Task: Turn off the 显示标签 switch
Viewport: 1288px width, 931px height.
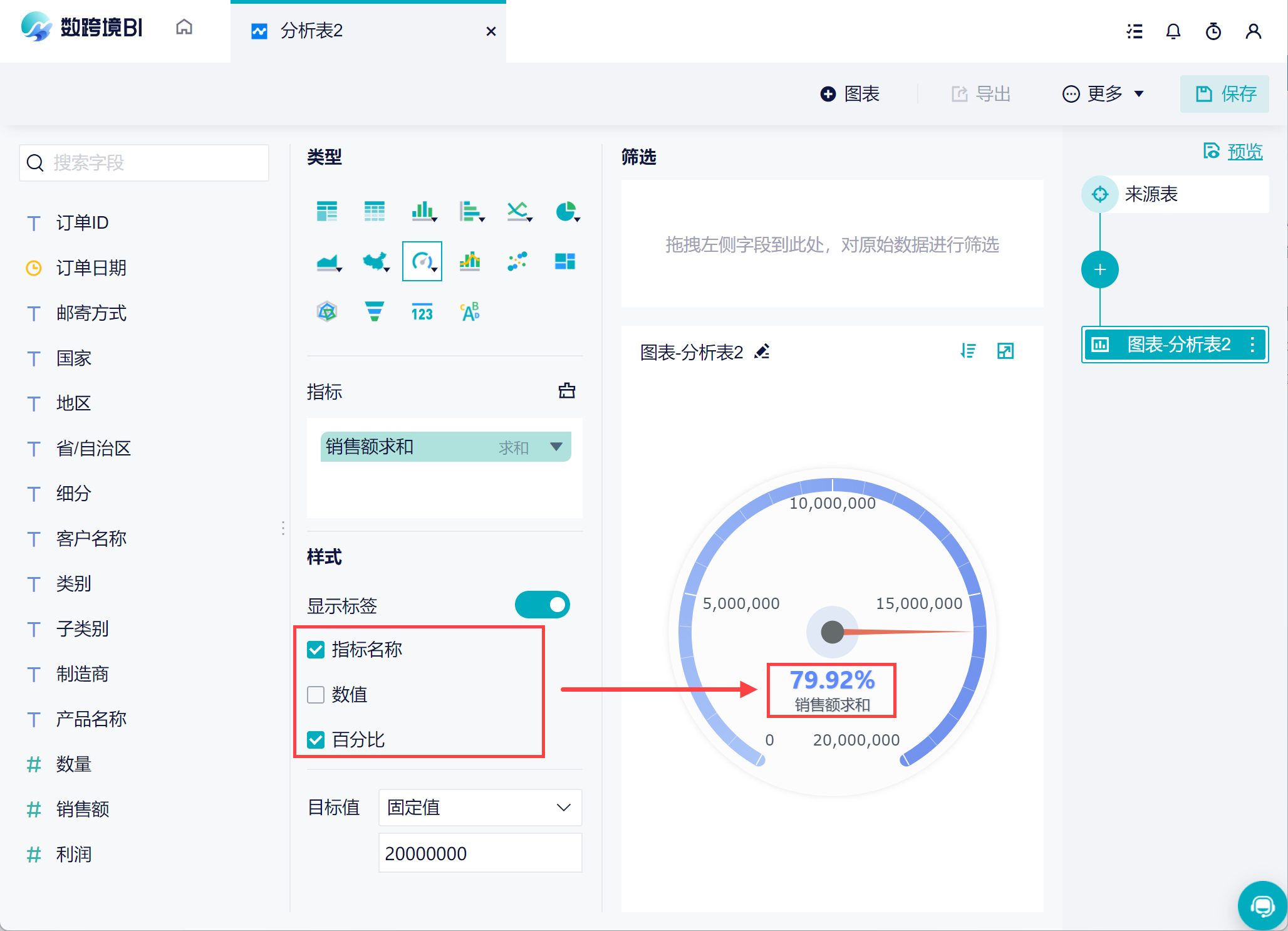Action: click(x=542, y=605)
